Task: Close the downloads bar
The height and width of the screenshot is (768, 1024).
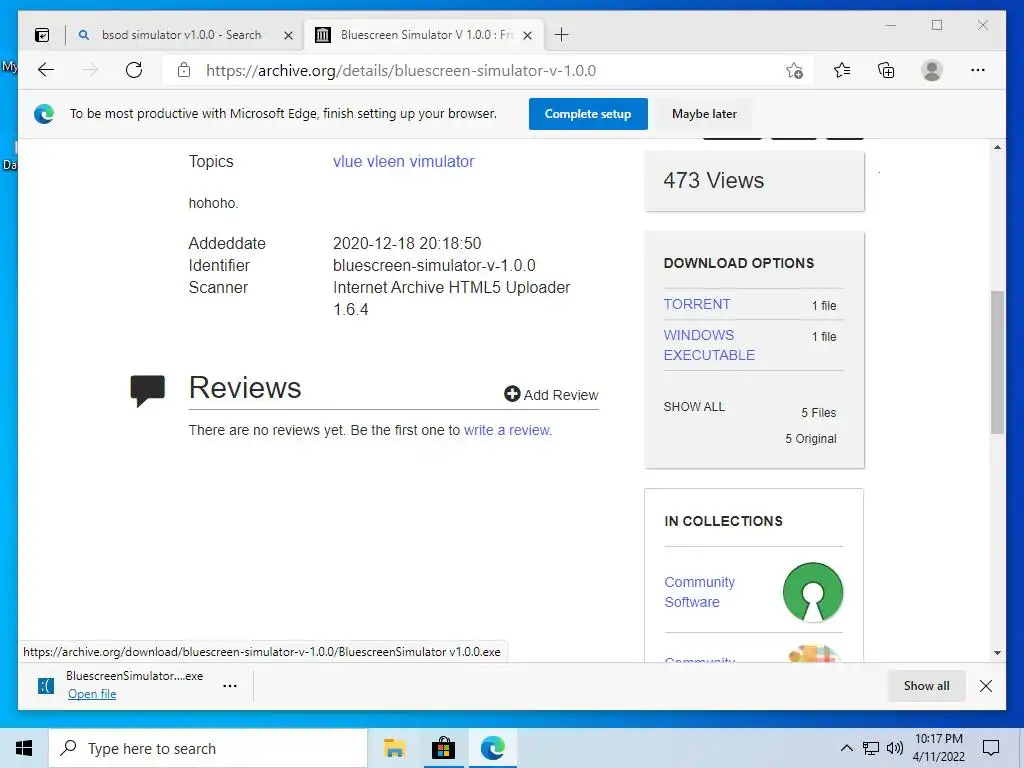Action: click(x=986, y=686)
